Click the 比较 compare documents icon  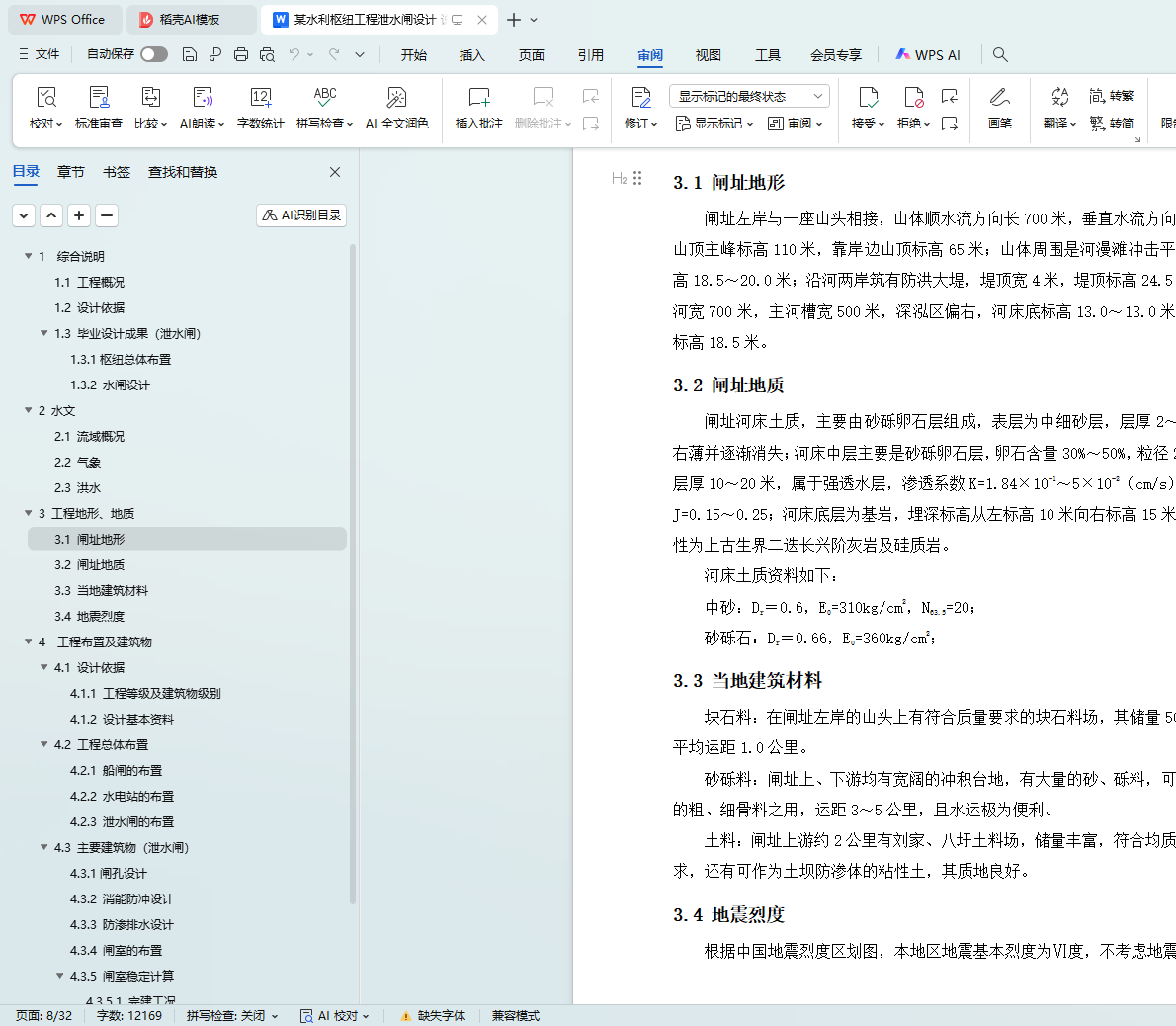coord(150,98)
